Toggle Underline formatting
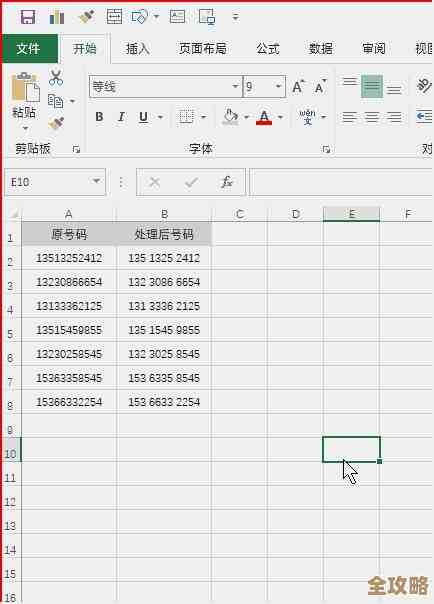 point(143,116)
